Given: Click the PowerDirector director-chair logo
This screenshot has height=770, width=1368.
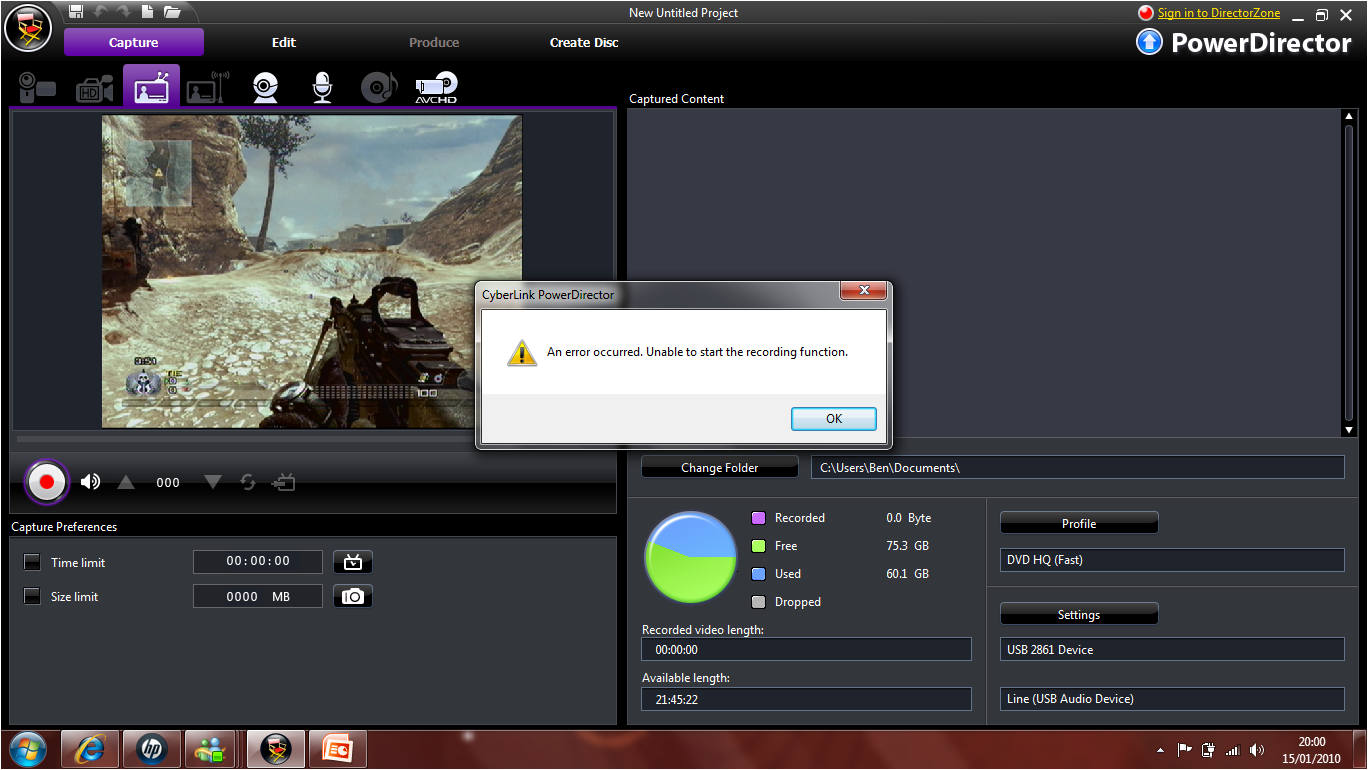Looking at the screenshot, I should pyautogui.click(x=28, y=27).
